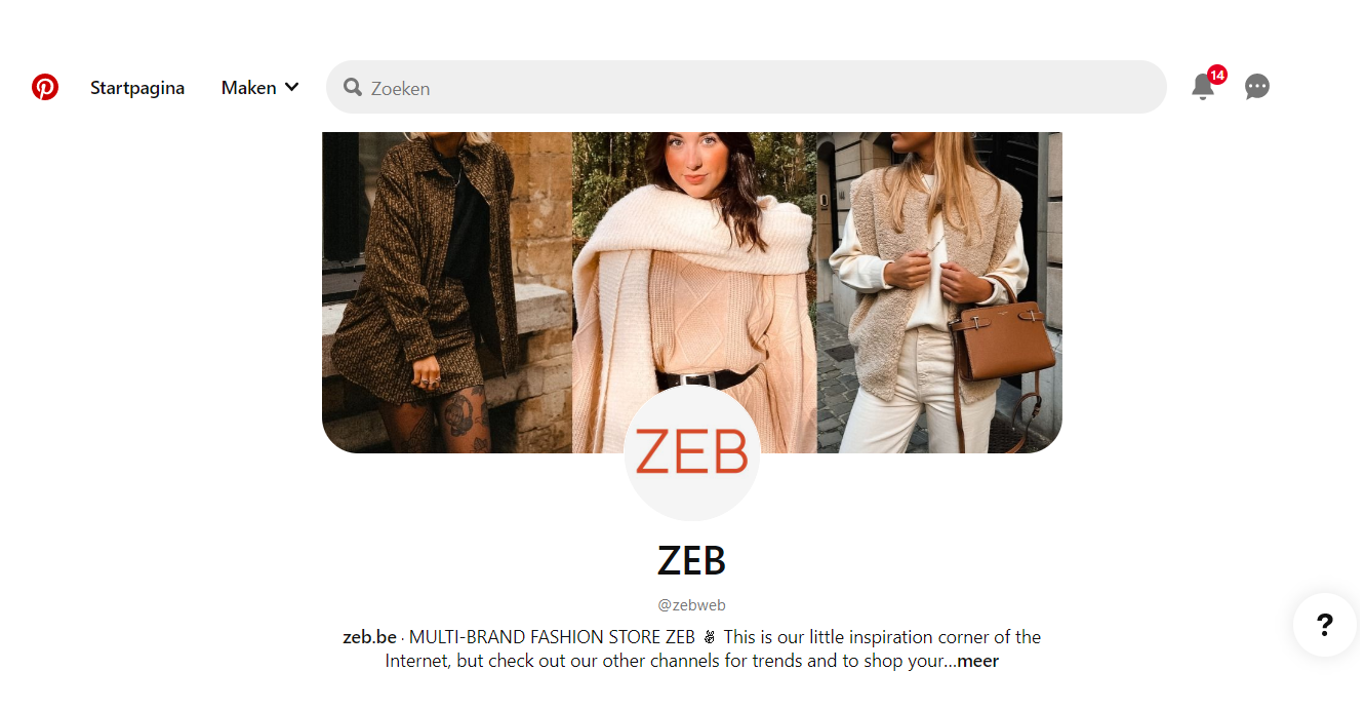The width and height of the screenshot is (1360, 720).
Task: Expand the Maken dropdown menu
Action: (260, 87)
